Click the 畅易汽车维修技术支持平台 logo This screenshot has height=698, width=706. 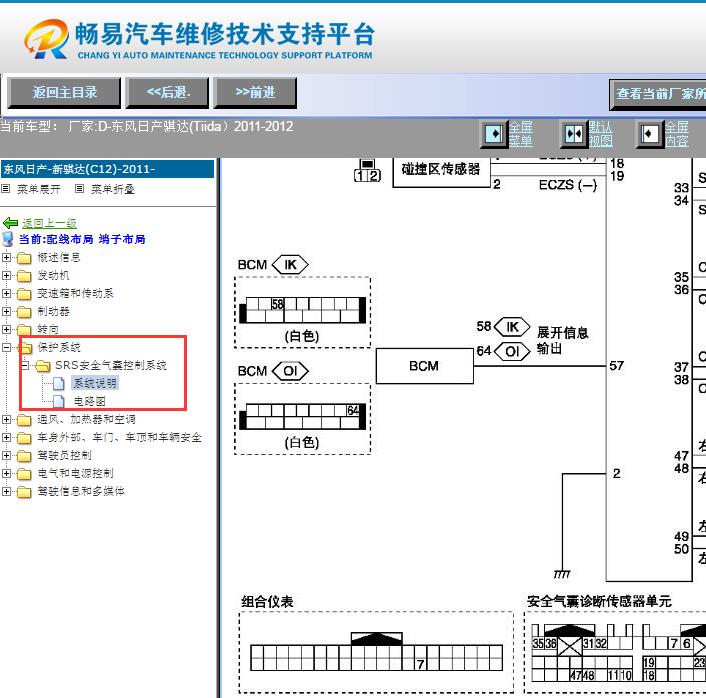(x=199, y=39)
